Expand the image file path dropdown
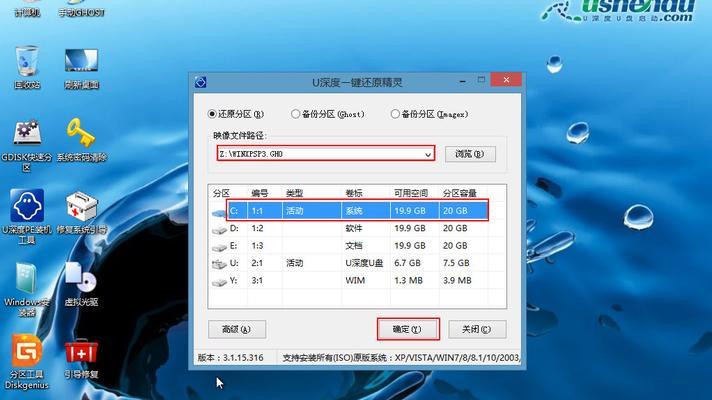This screenshot has width=712, height=400. pyautogui.click(x=428, y=154)
